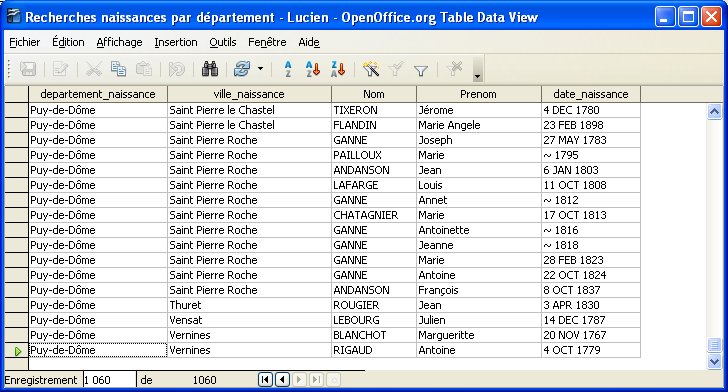Click the vertical scrollbar thumb
The image size is (728, 392).
point(714,345)
